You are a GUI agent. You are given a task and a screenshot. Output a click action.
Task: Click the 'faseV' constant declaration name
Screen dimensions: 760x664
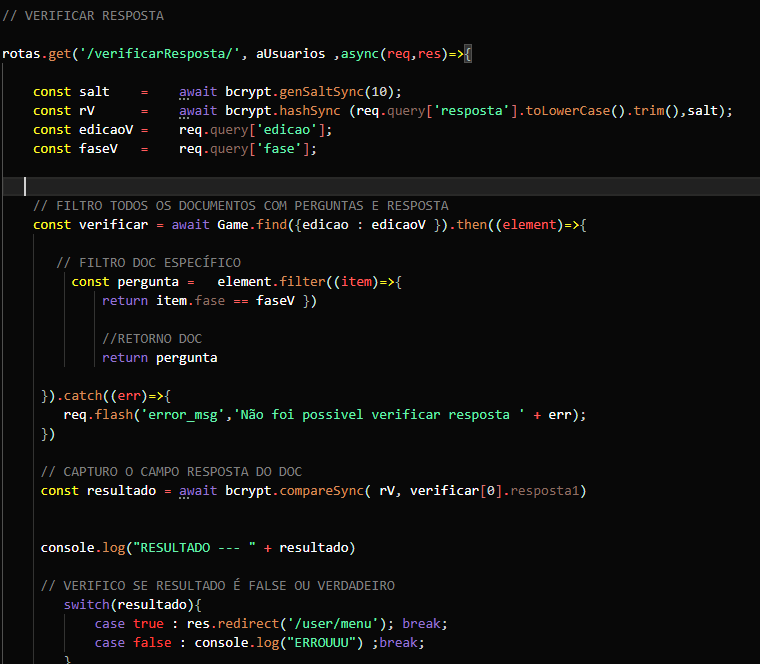tap(98, 149)
